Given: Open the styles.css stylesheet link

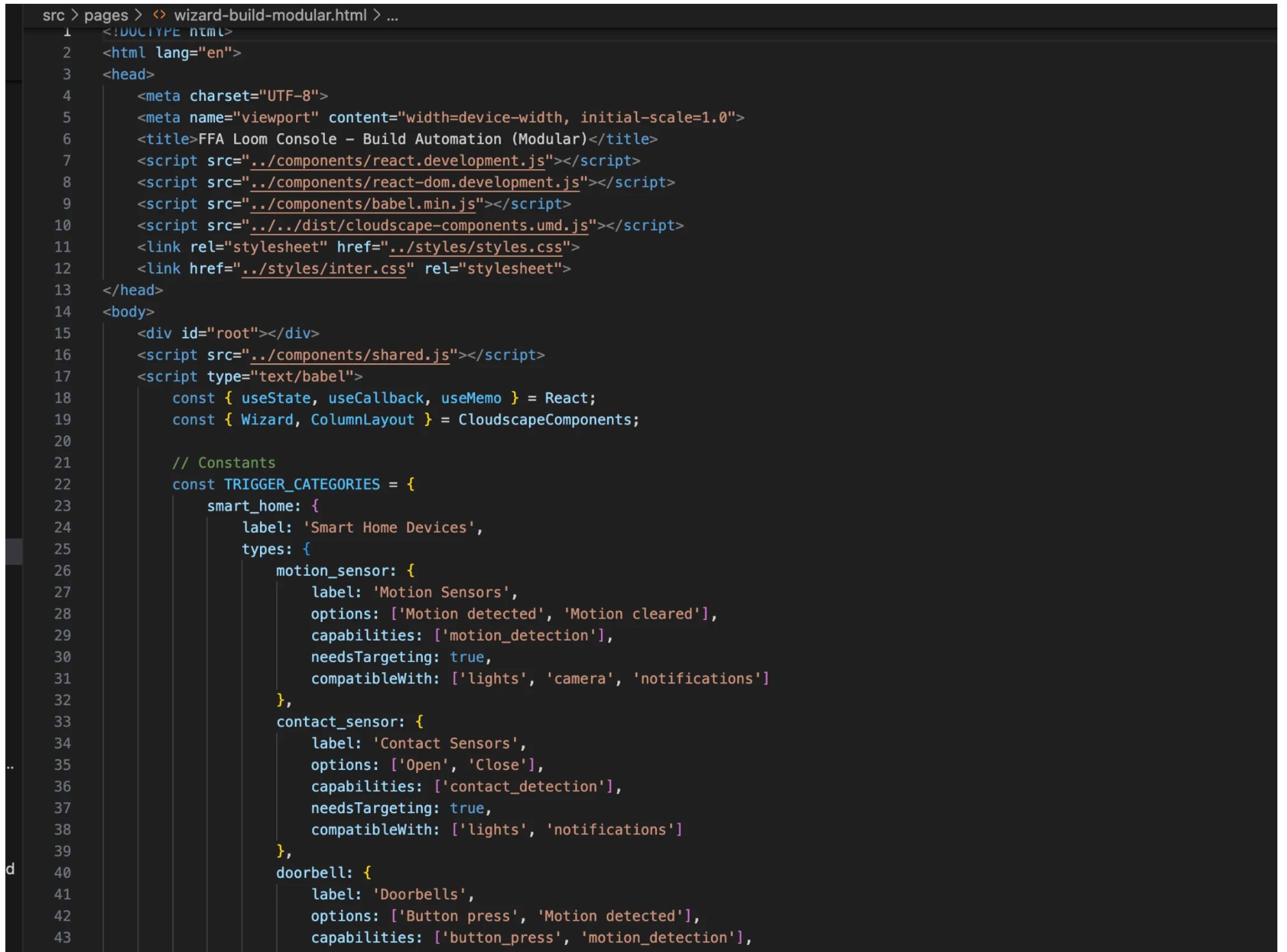Looking at the screenshot, I should 476,247.
